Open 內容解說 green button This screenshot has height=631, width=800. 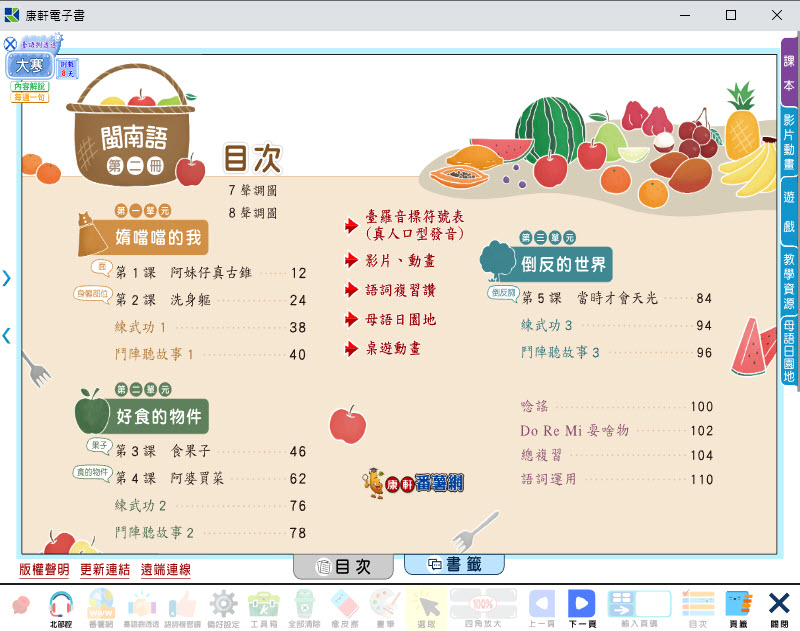30,86
